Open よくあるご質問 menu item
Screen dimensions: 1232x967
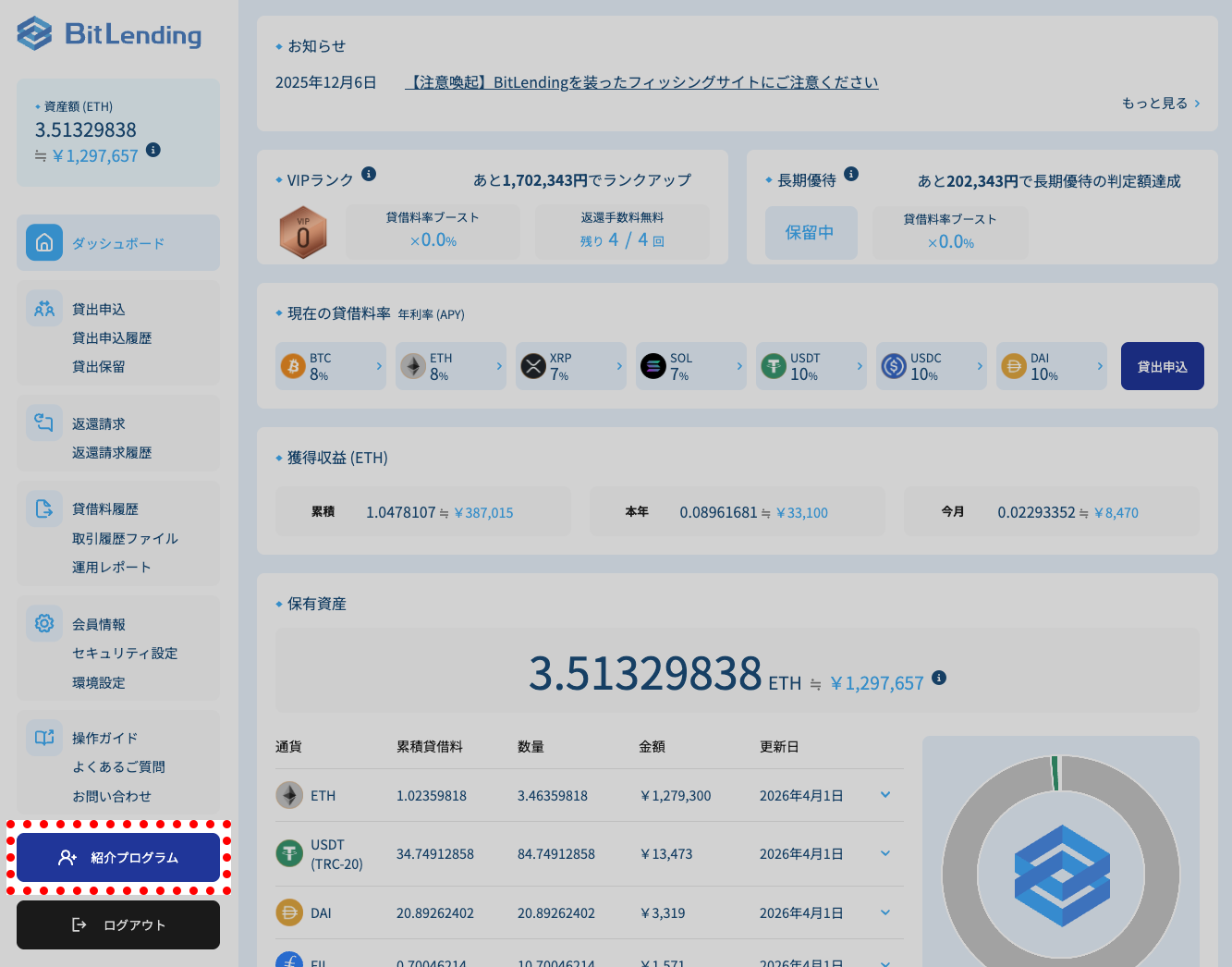coord(119,767)
